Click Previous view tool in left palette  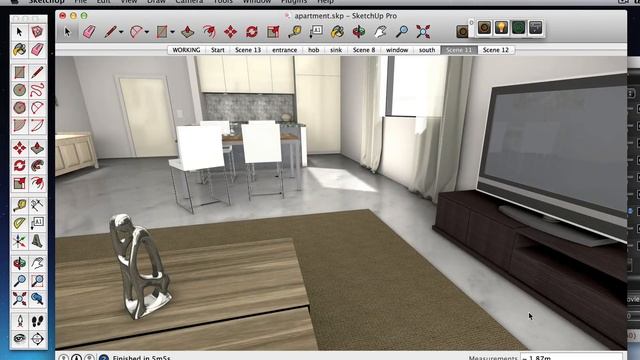(x=37, y=298)
